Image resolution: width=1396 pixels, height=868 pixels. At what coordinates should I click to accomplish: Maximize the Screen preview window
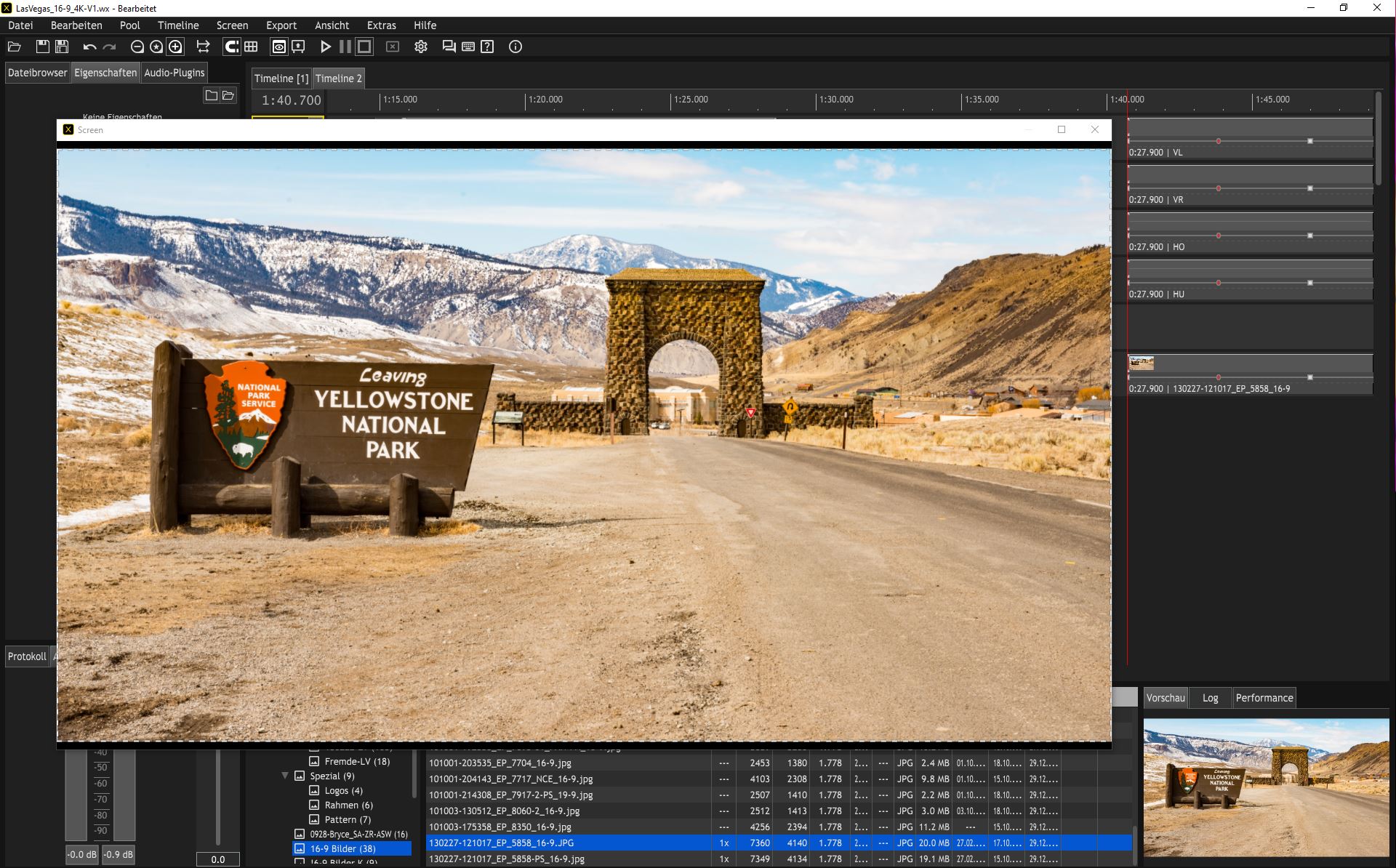[1062, 129]
